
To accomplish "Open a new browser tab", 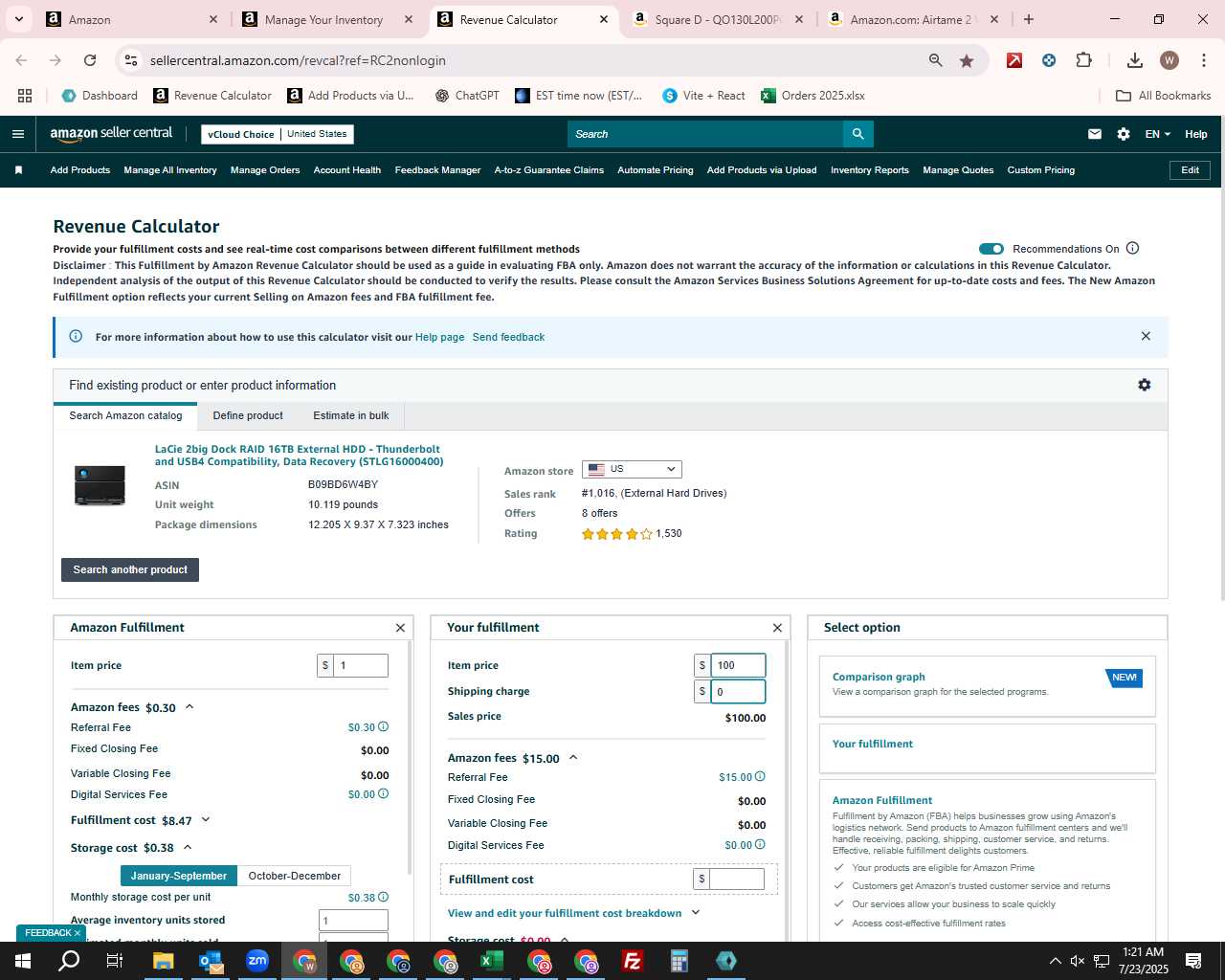I will pyautogui.click(x=1029, y=19).
